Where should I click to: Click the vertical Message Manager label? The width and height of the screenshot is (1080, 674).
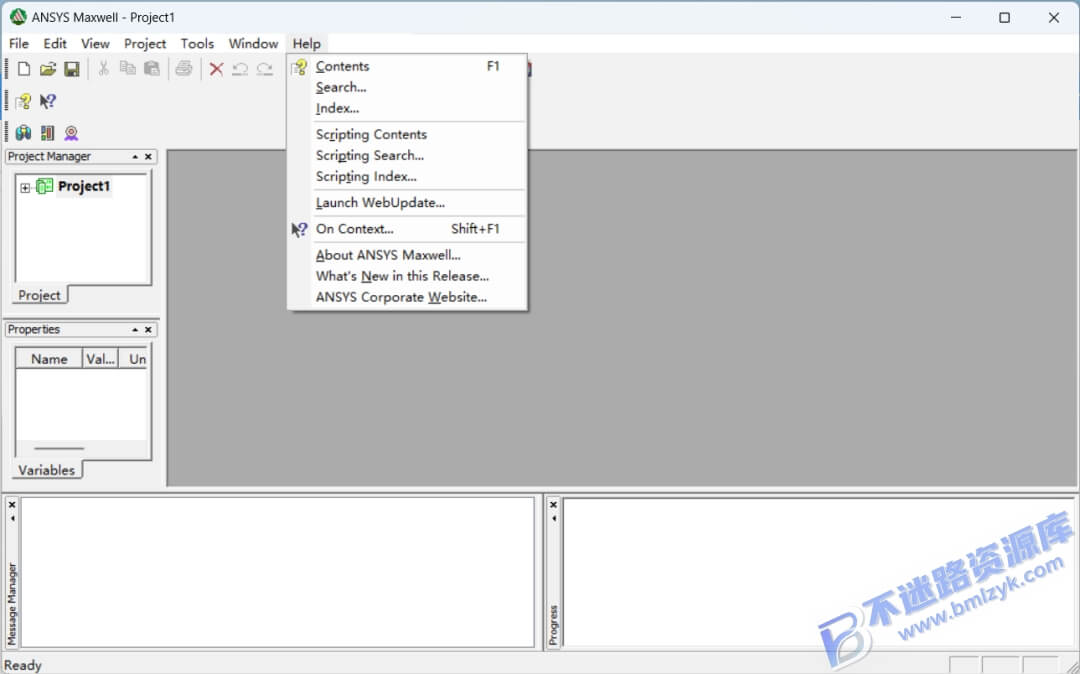(x=12, y=604)
